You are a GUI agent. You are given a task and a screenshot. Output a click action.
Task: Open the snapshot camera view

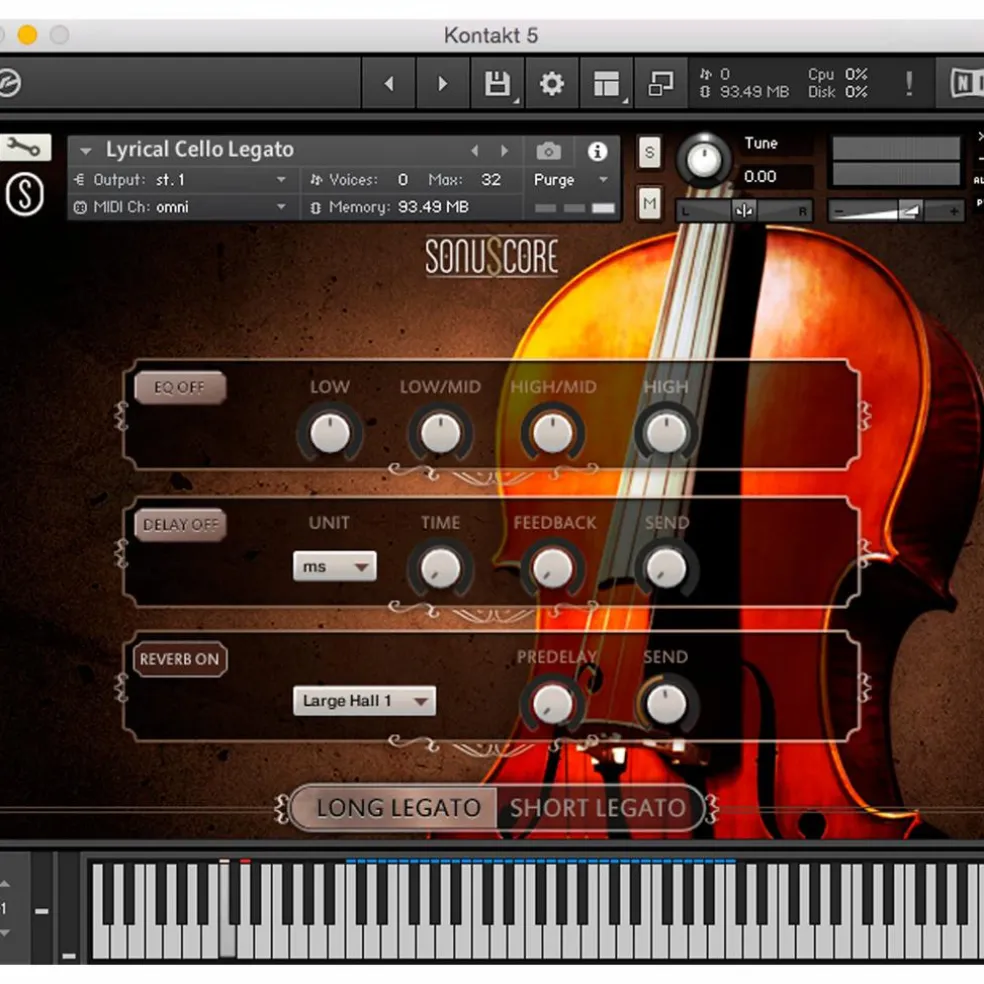click(548, 151)
